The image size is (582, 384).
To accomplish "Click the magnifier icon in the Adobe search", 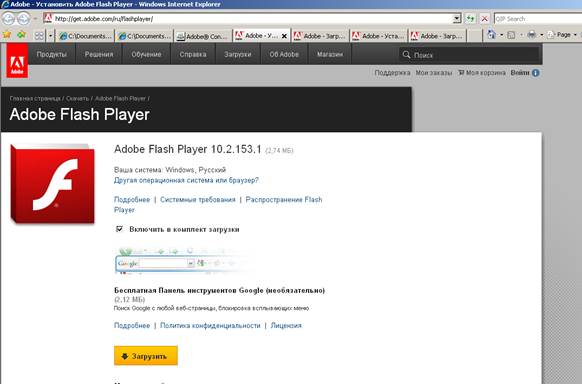I will [406, 55].
